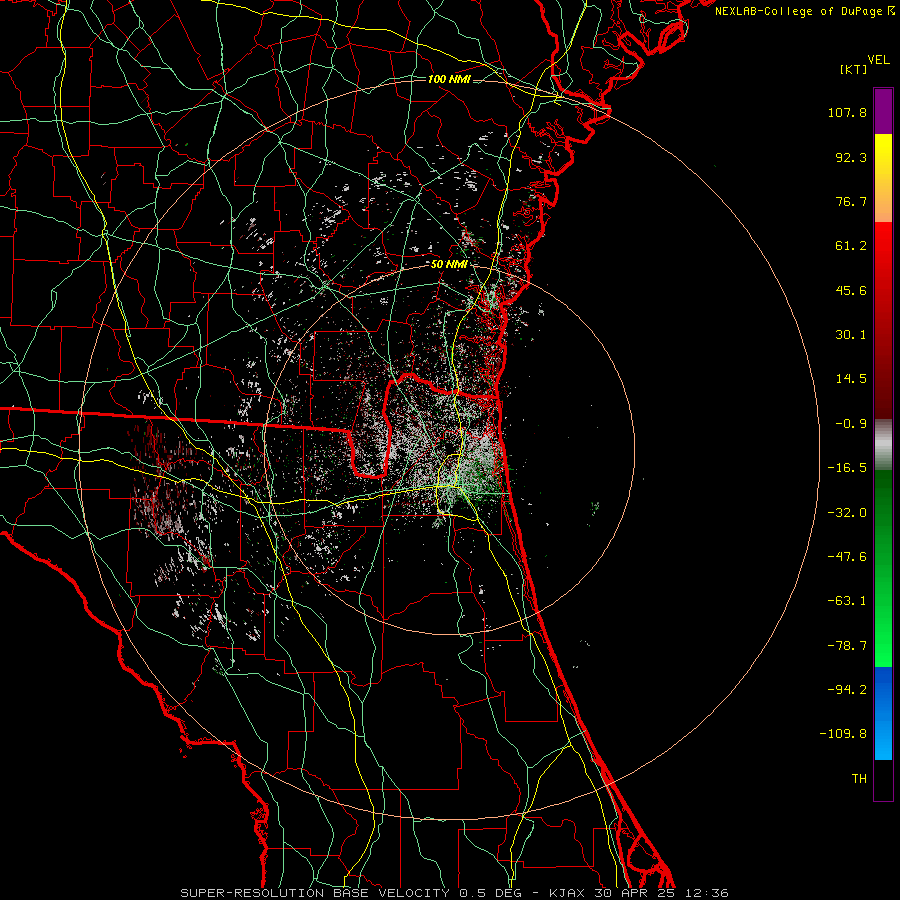Click the yellow segment of the color bar
Screen dimensions: 900x900
(883, 177)
